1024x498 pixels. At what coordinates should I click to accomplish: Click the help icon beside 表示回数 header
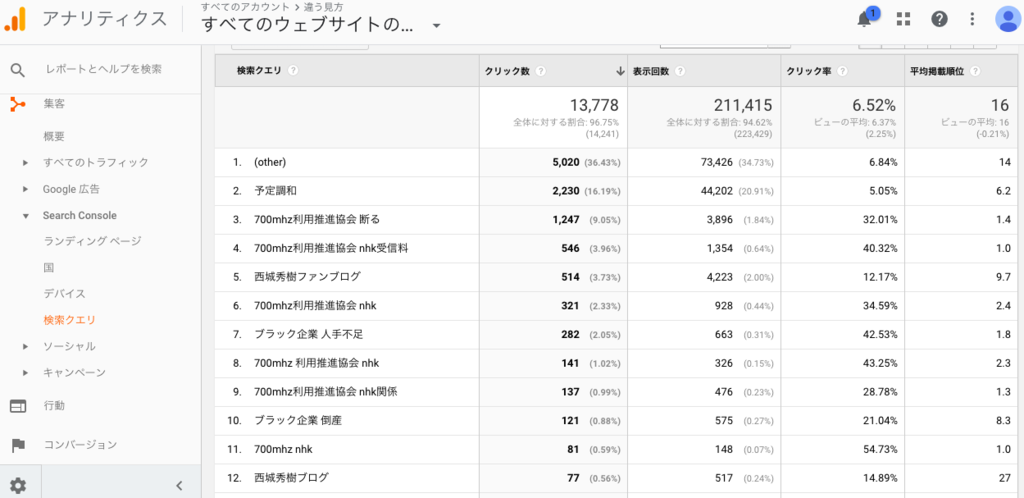tap(680, 71)
